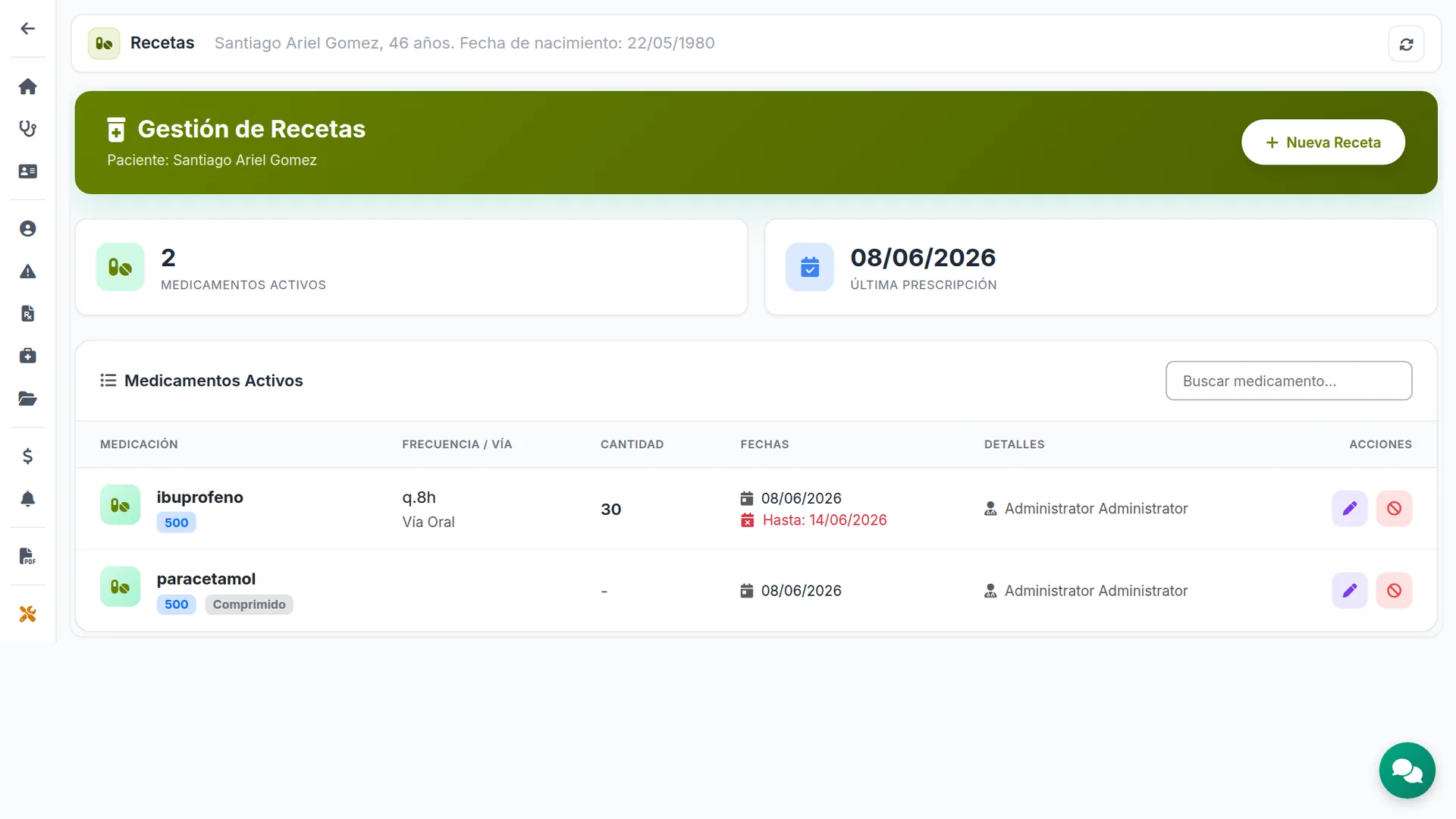Click paracetamol start date 08/06/2026
Viewport: 1456px width, 819px height.
801,591
